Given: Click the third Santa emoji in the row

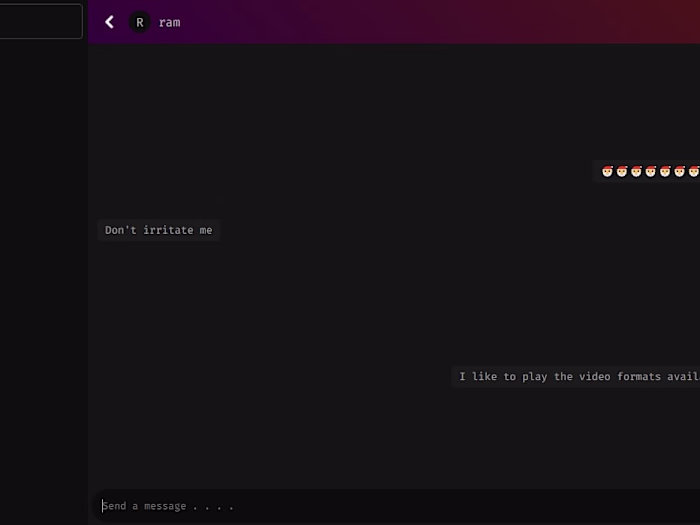Looking at the screenshot, I should (x=636, y=171).
